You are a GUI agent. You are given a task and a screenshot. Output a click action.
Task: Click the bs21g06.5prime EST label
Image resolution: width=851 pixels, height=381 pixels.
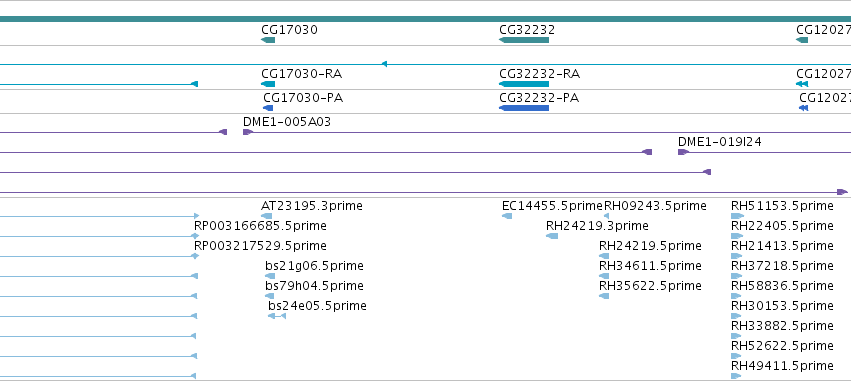pos(314,266)
